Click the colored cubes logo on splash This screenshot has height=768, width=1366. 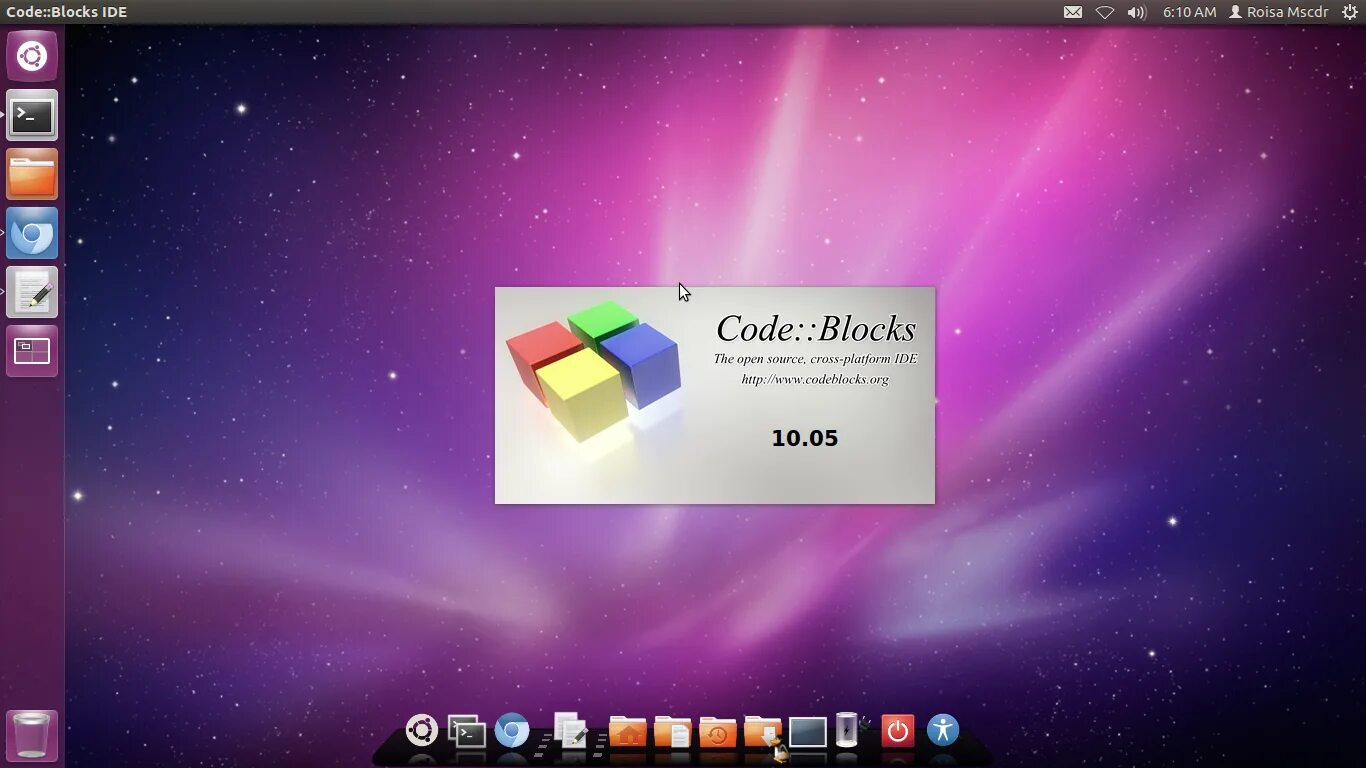593,370
